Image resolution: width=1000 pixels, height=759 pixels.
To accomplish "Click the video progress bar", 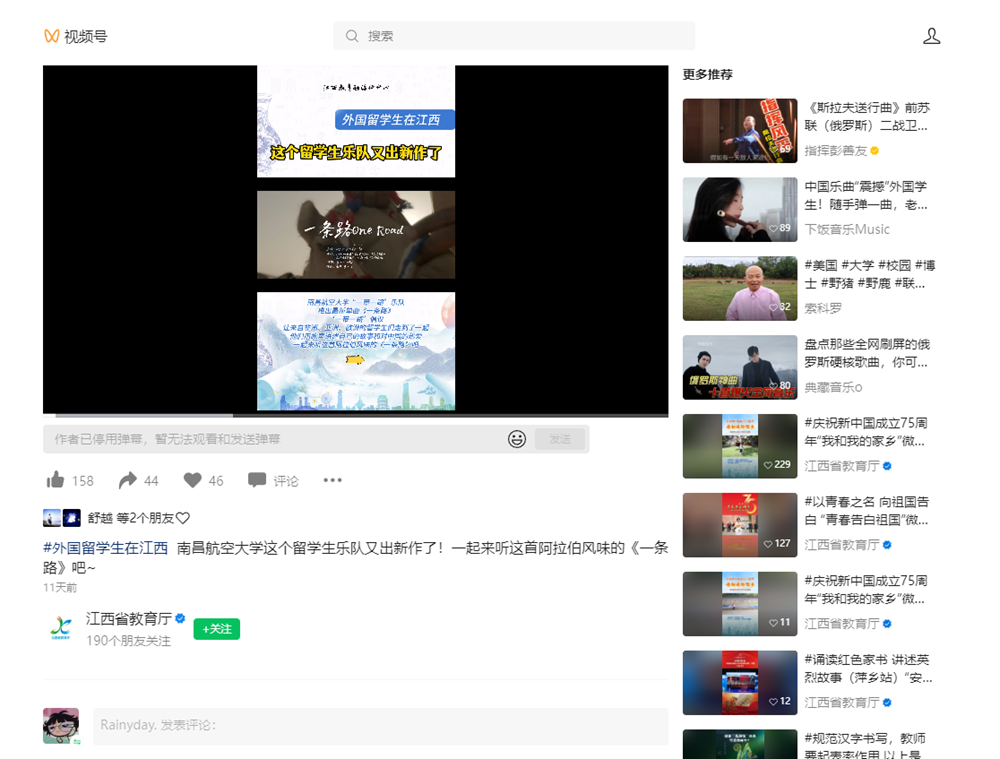I will pos(355,414).
